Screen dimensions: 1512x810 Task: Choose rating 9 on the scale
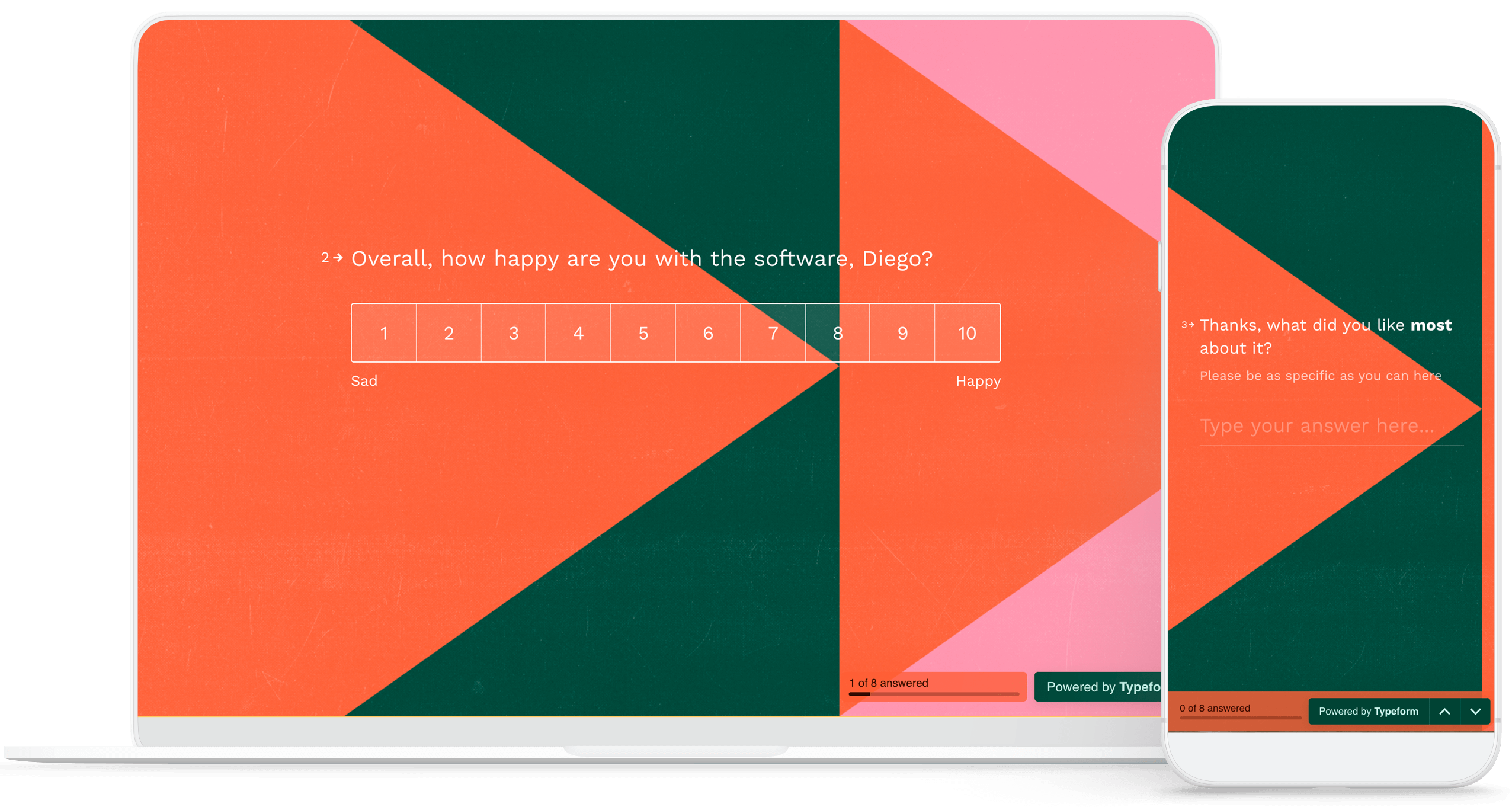tap(902, 333)
